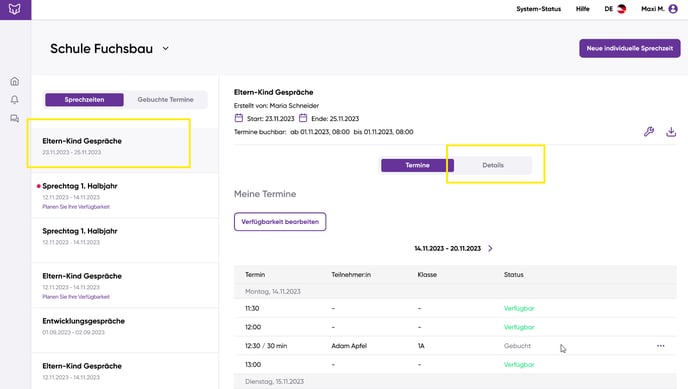Click the 12:00 appointment time

tap(253, 327)
